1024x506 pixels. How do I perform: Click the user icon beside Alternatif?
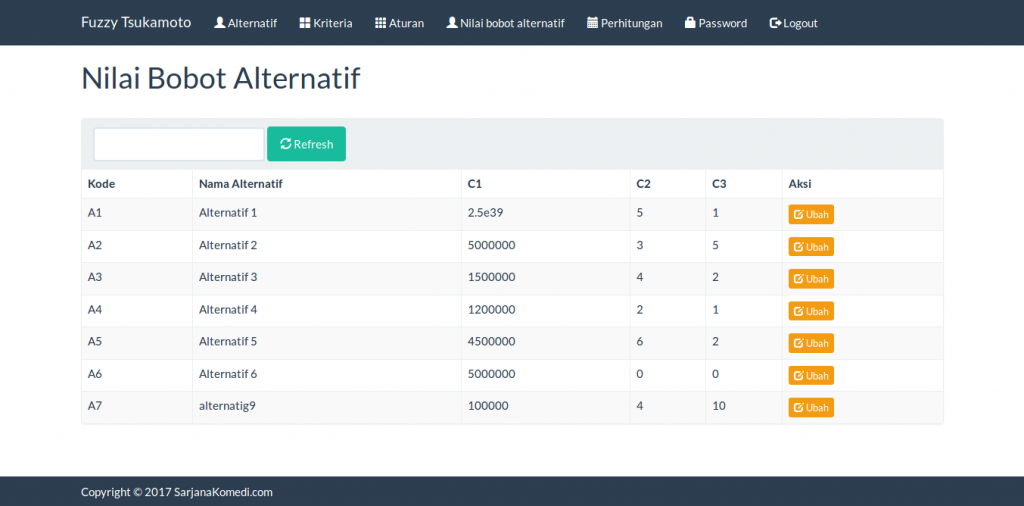tap(220, 23)
